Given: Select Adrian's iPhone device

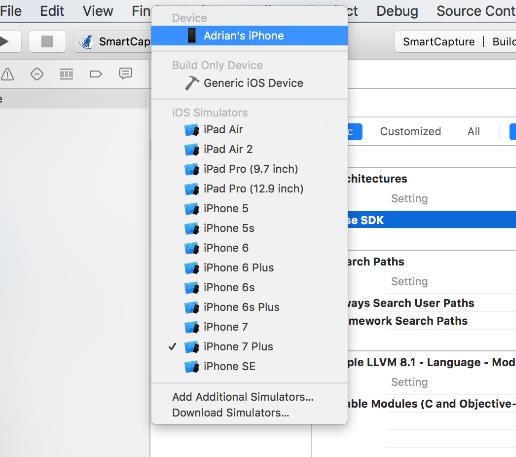Looking at the screenshot, I should click(x=249, y=36).
